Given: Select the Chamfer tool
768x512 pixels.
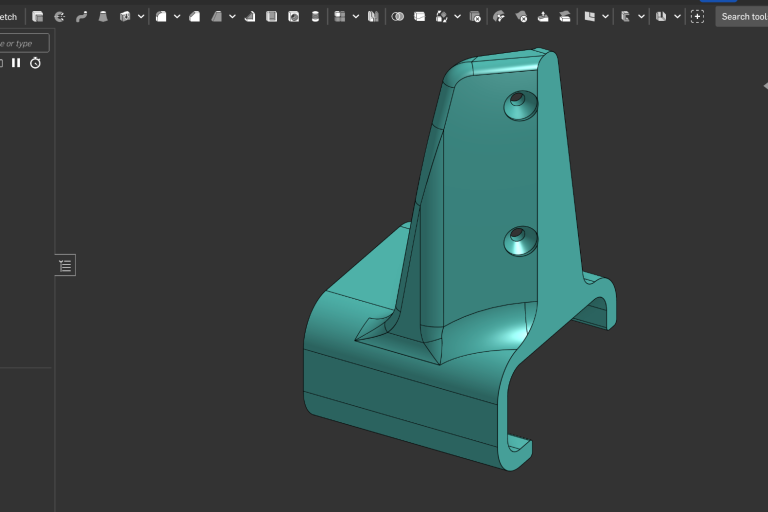Looking at the screenshot, I should pos(195,17).
